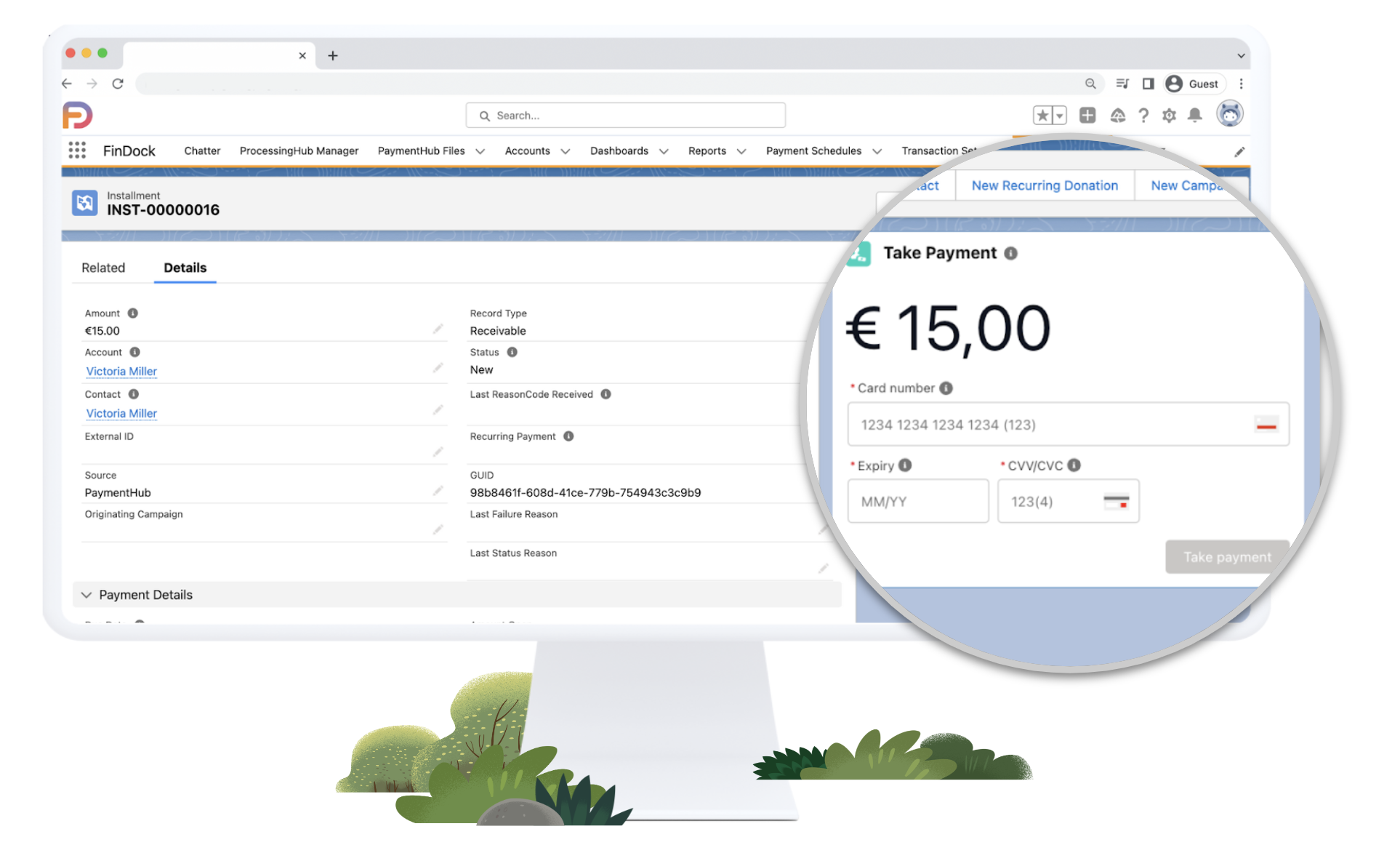Show the Account field info icon

point(134,352)
